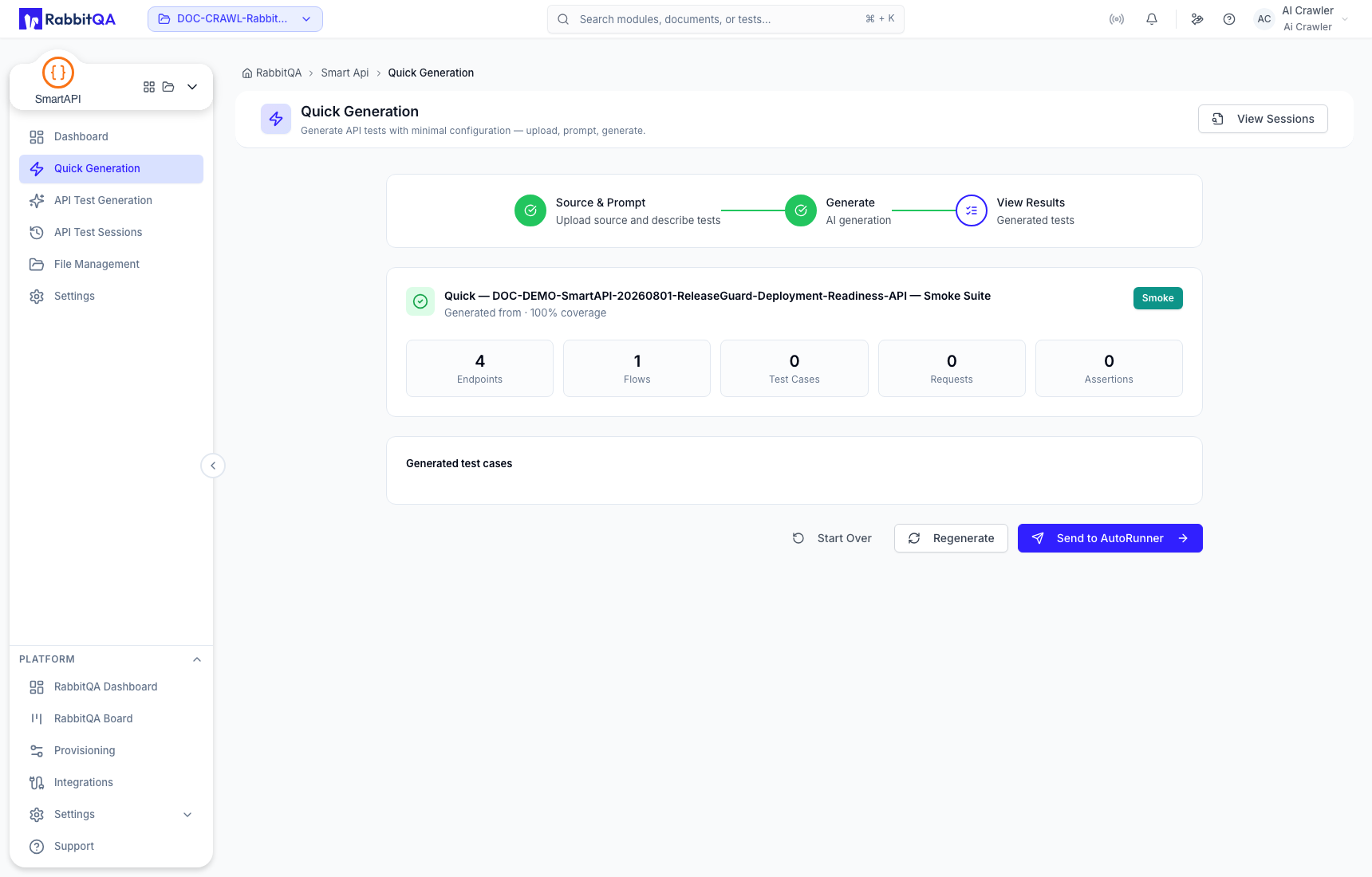Click the sliders preferences icon in header

[1197, 19]
